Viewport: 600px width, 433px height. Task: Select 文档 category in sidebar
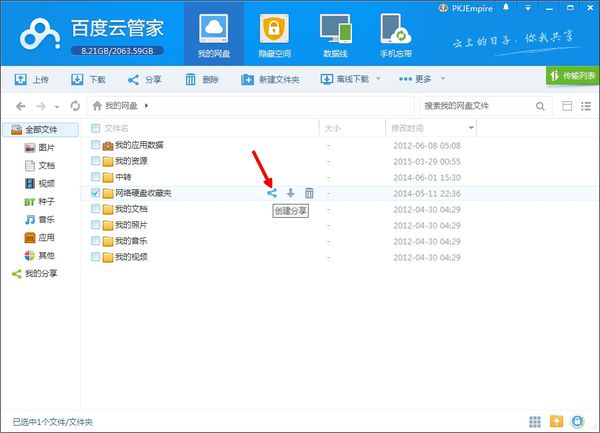[x=39, y=166]
